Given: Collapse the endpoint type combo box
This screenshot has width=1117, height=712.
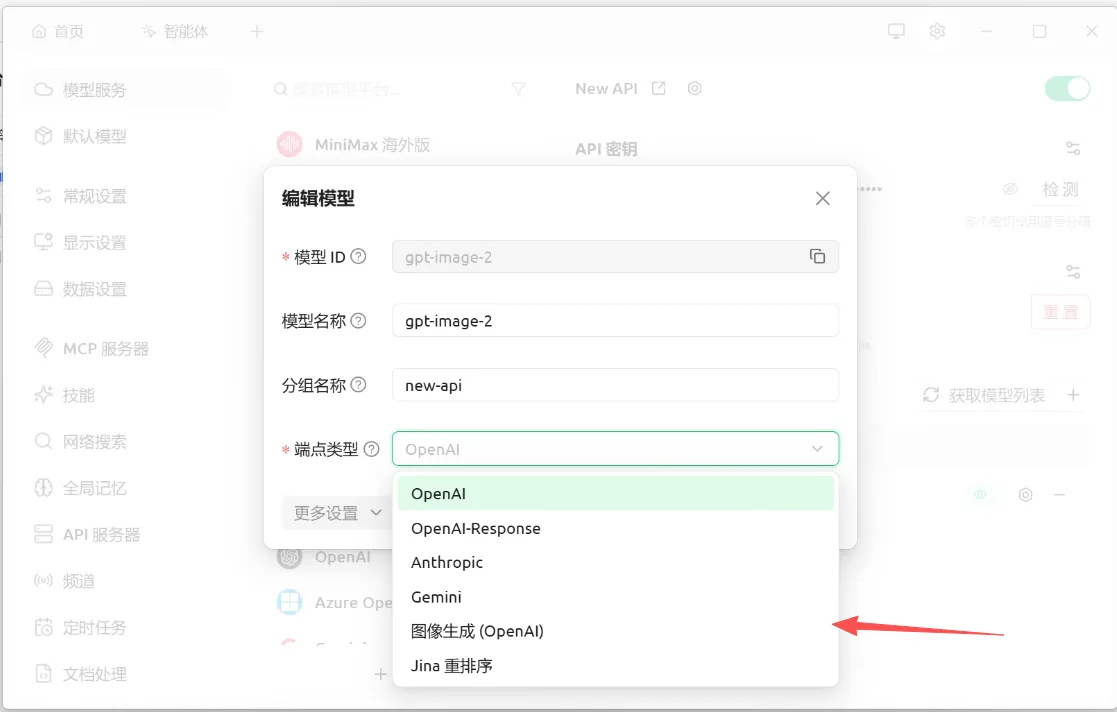Looking at the screenshot, I should point(615,449).
